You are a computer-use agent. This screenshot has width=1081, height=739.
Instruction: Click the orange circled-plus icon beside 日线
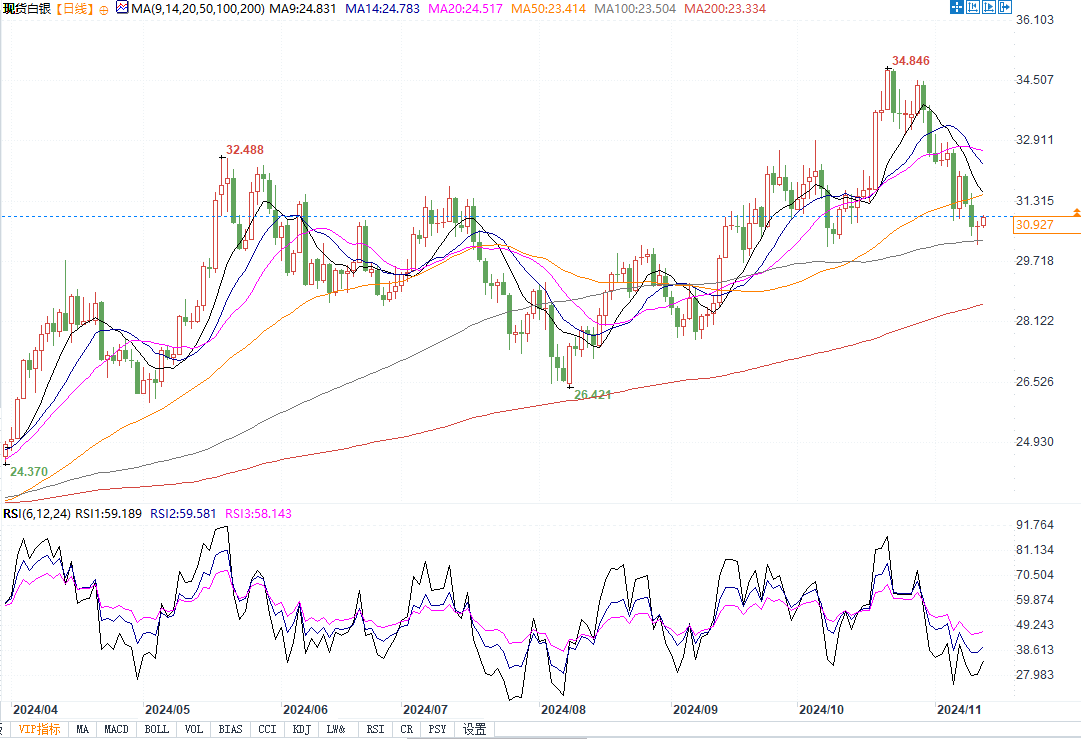tap(103, 8)
